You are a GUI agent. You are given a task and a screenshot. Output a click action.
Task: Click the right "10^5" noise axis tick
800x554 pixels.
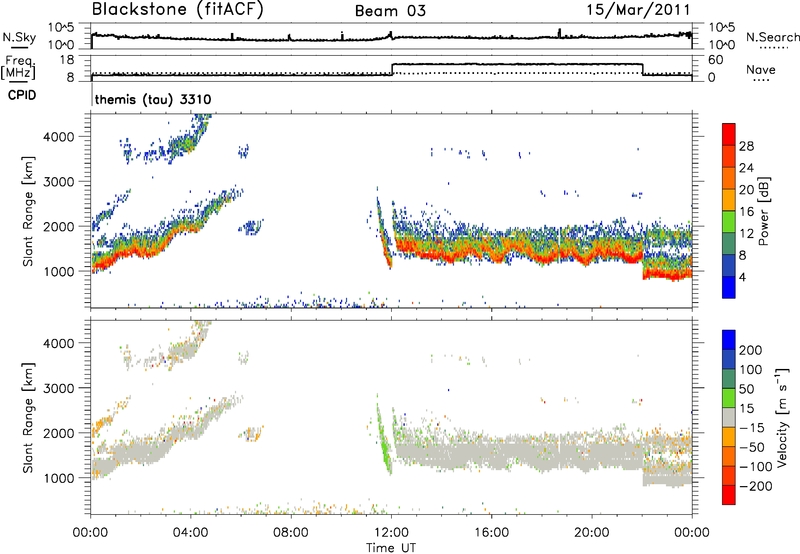(721, 28)
